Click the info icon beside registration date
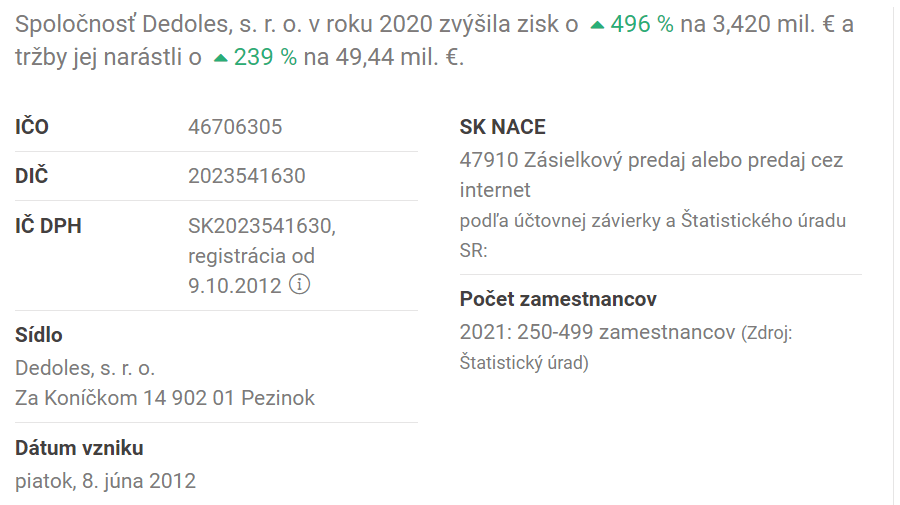Image resolution: width=900 pixels, height=505 pixels. click(299, 284)
